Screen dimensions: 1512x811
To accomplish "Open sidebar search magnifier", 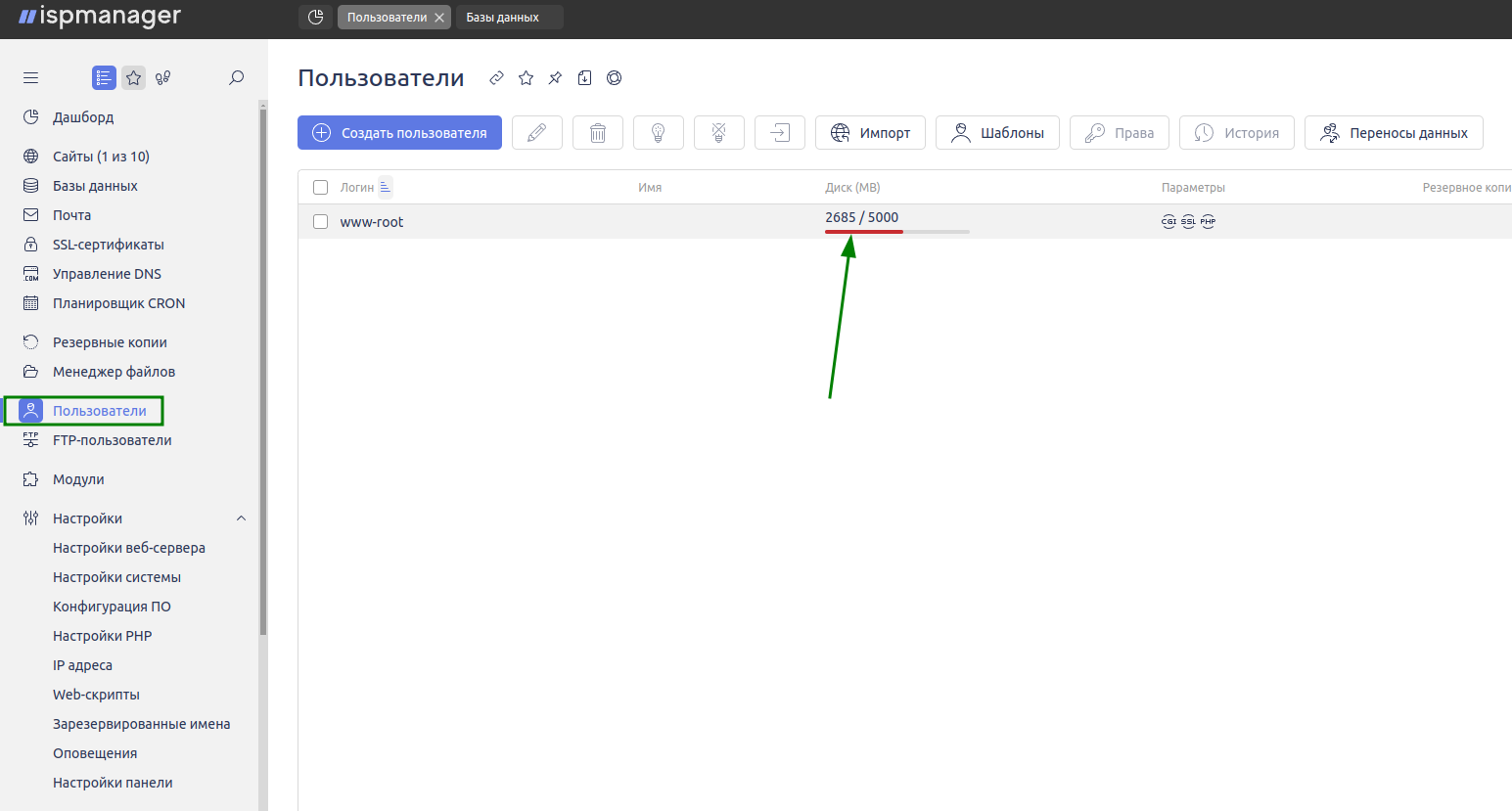I will (236, 77).
